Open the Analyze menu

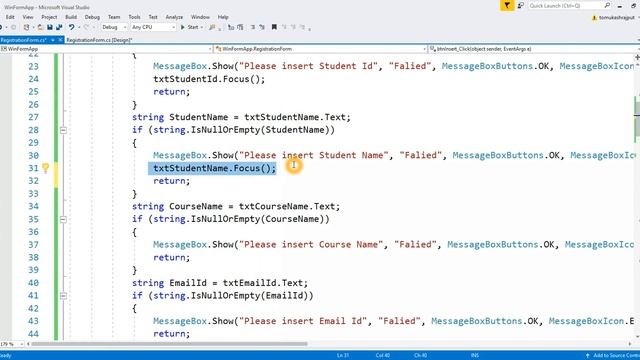coord(174,17)
